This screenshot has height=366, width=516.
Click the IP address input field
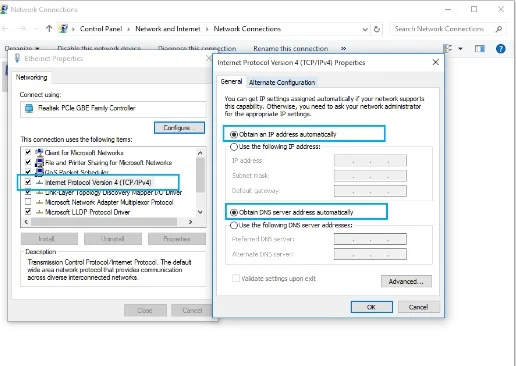[x=370, y=161]
